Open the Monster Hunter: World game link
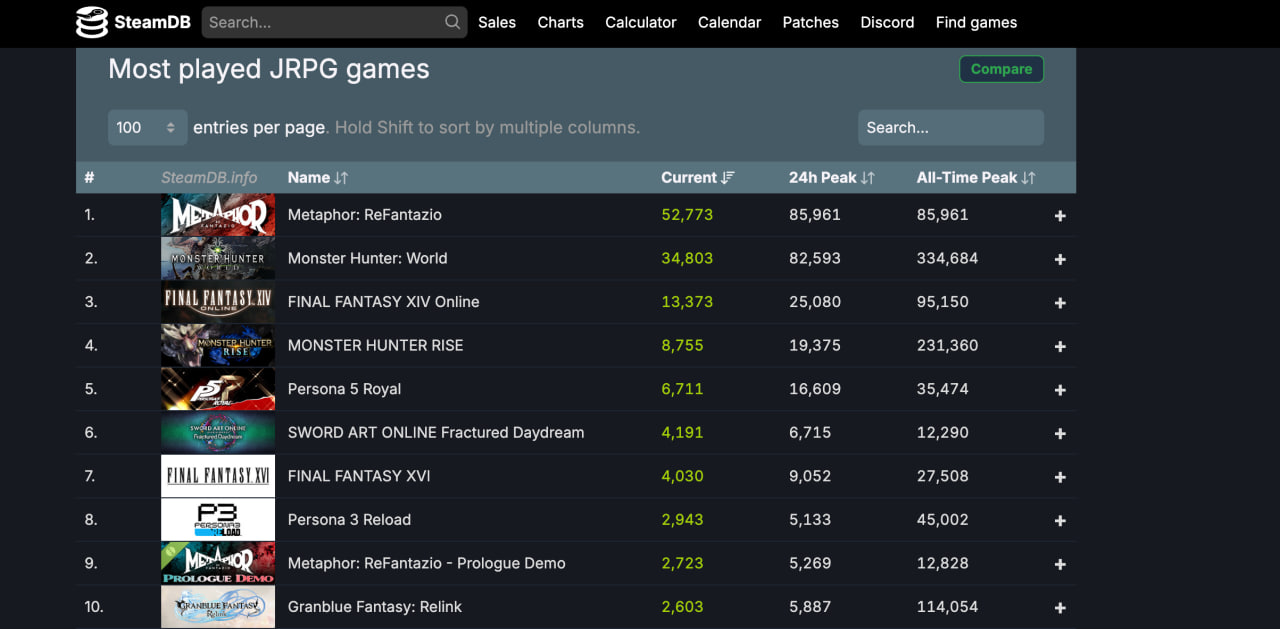Image resolution: width=1280 pixels, height=629 pixels. point(367,258)
